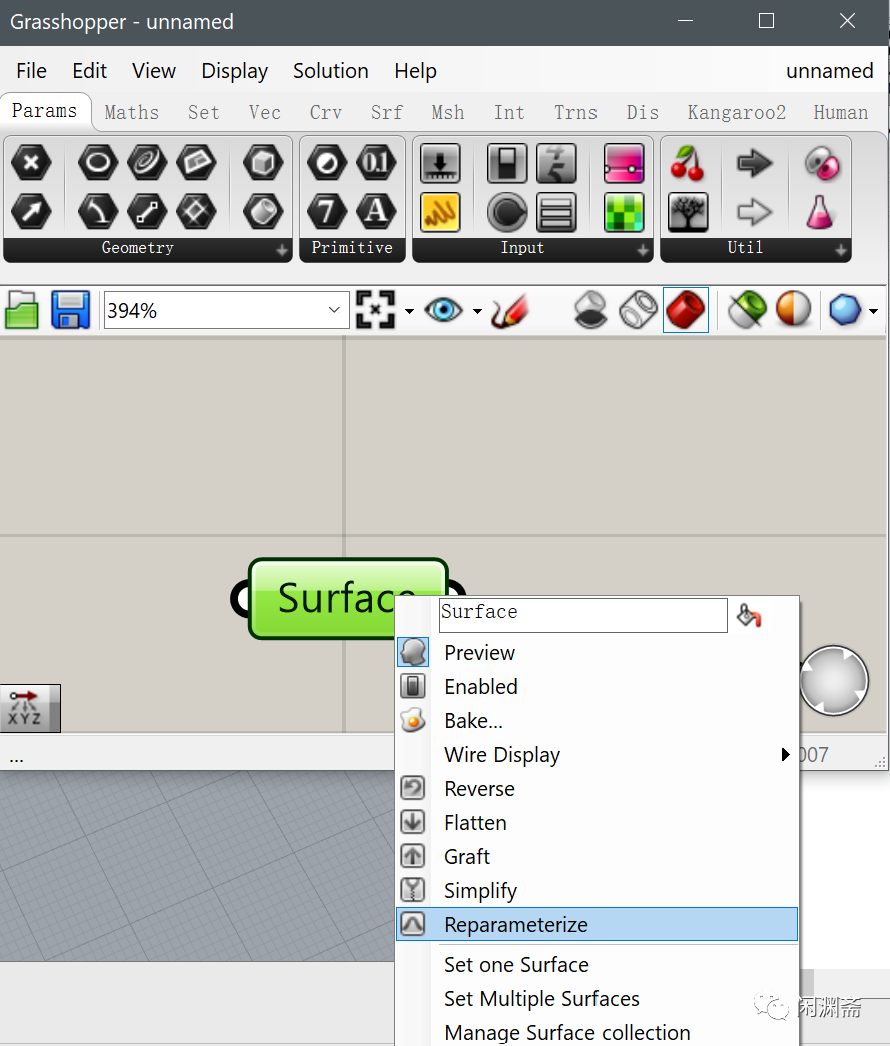890x1046 pixels.
Task: Save the document with floppy disk icon
Action: [x=70, y=310]
